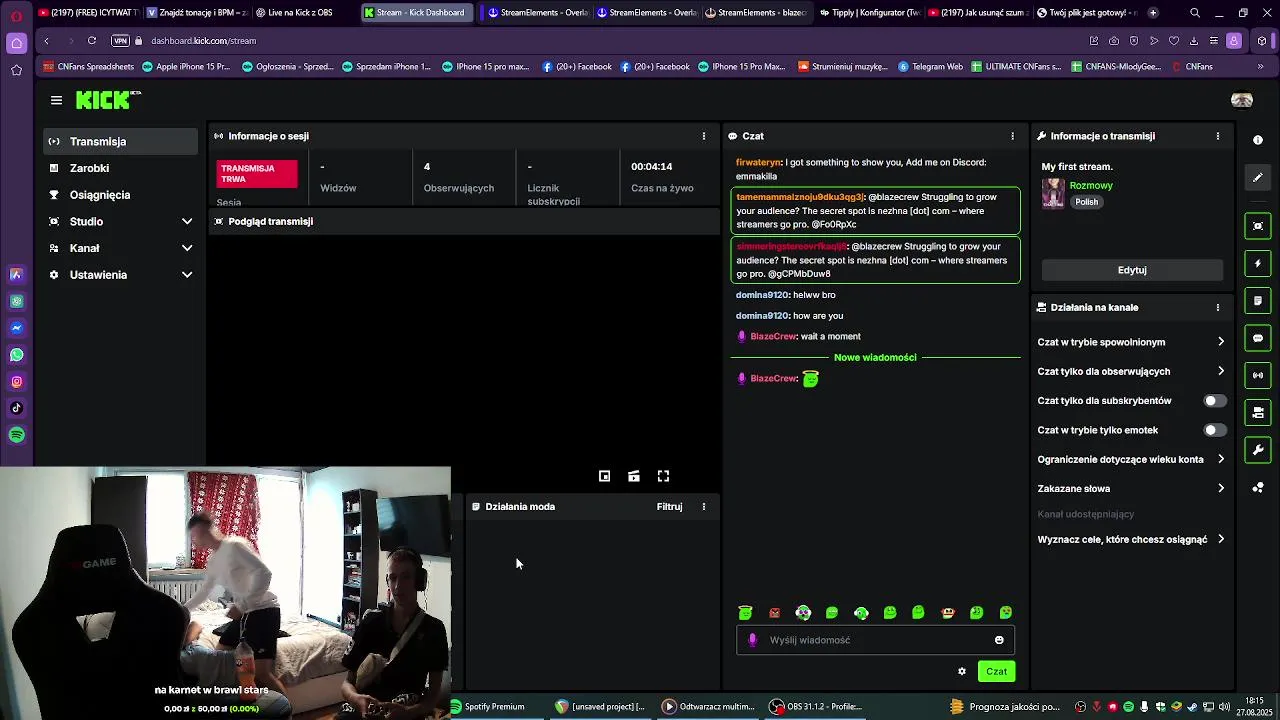Expand the Ustawienia sidebar section
This screenshot has height=720, width=1280.
tap(120, 275)
